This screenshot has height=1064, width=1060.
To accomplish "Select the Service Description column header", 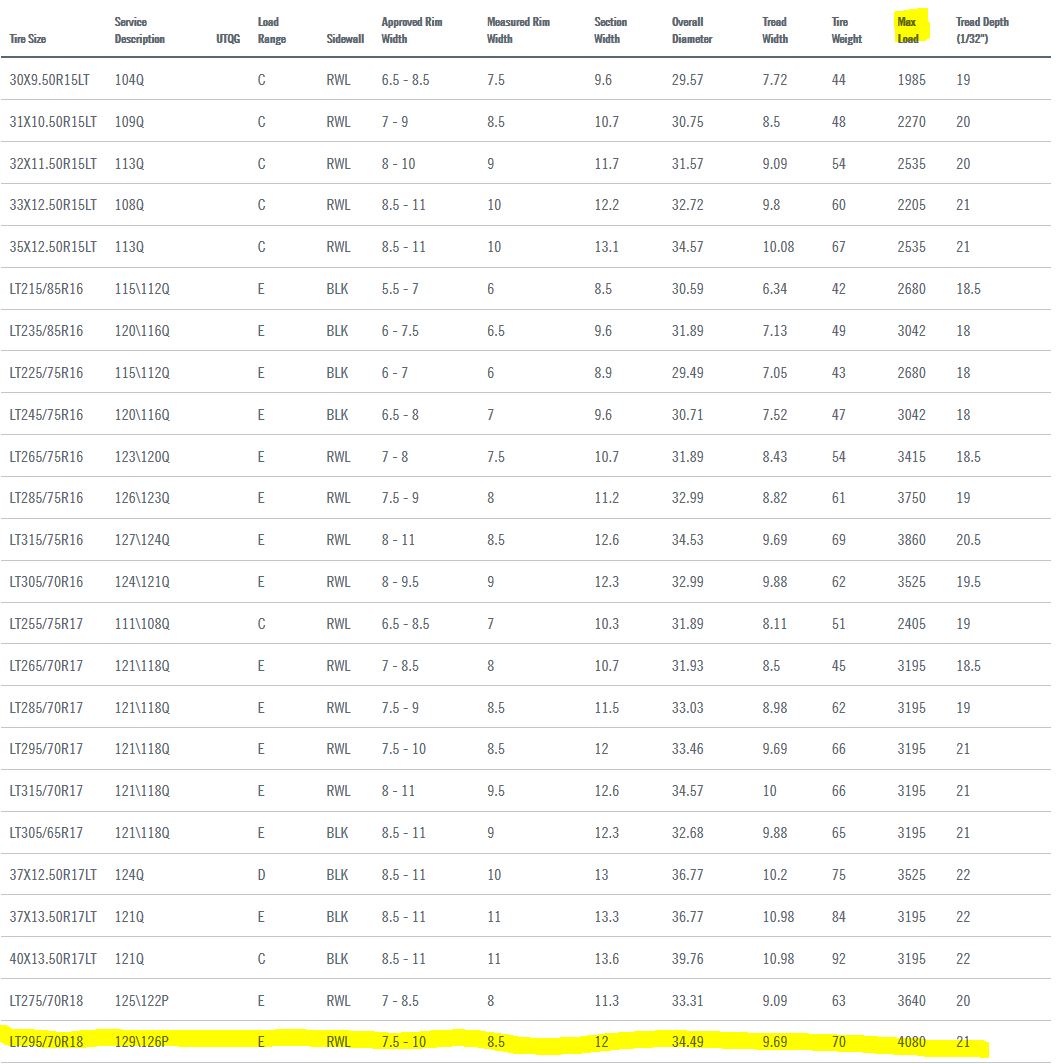I will tap(140, 30).
